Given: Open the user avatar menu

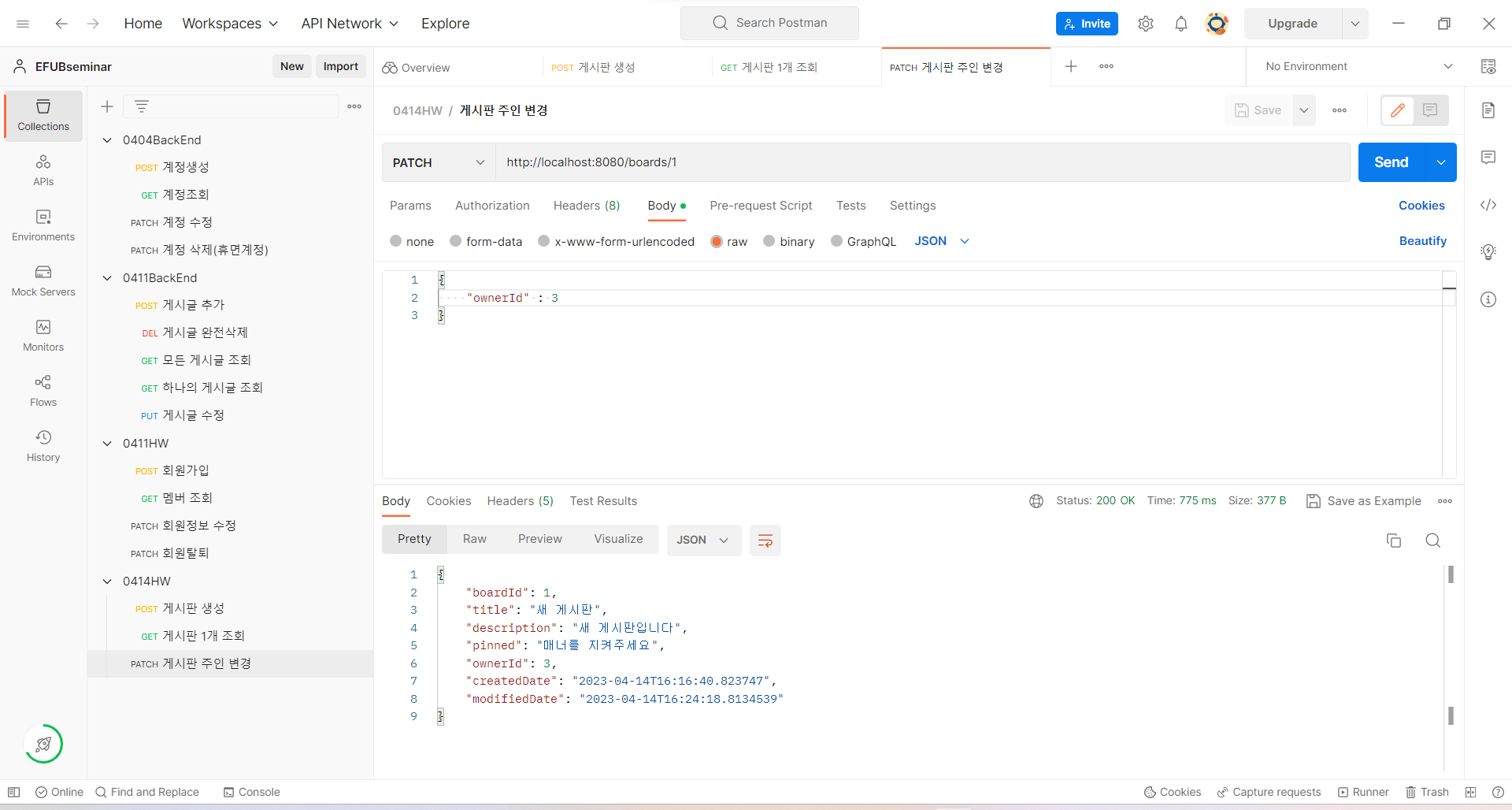Looking at the screenshot, I should [x=1217, y=24].
